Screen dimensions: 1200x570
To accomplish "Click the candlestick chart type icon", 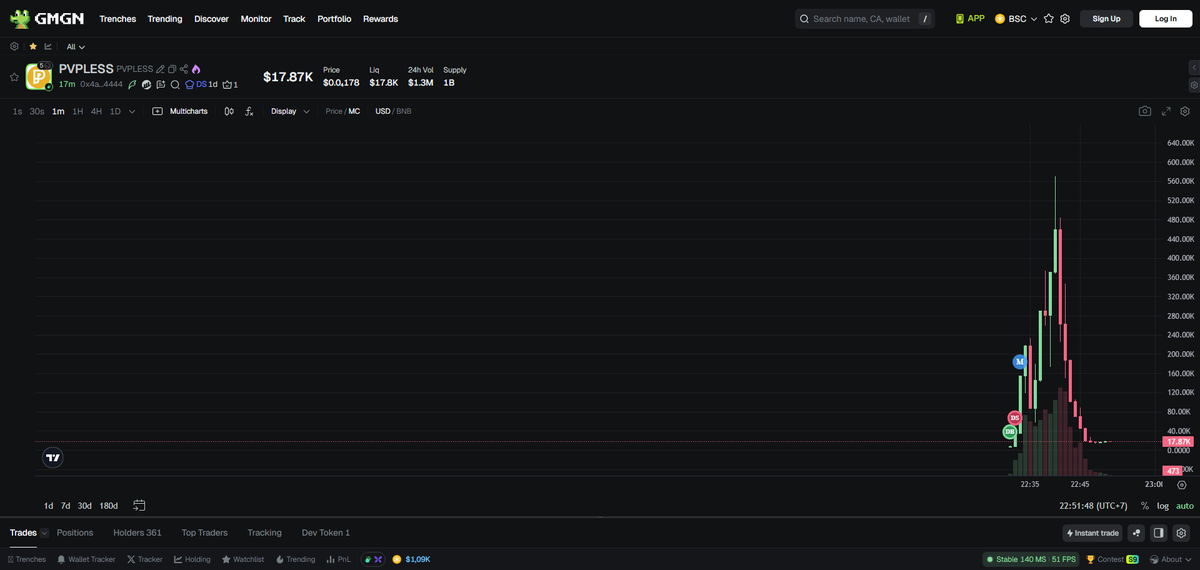I will click(x=229, y=111).
